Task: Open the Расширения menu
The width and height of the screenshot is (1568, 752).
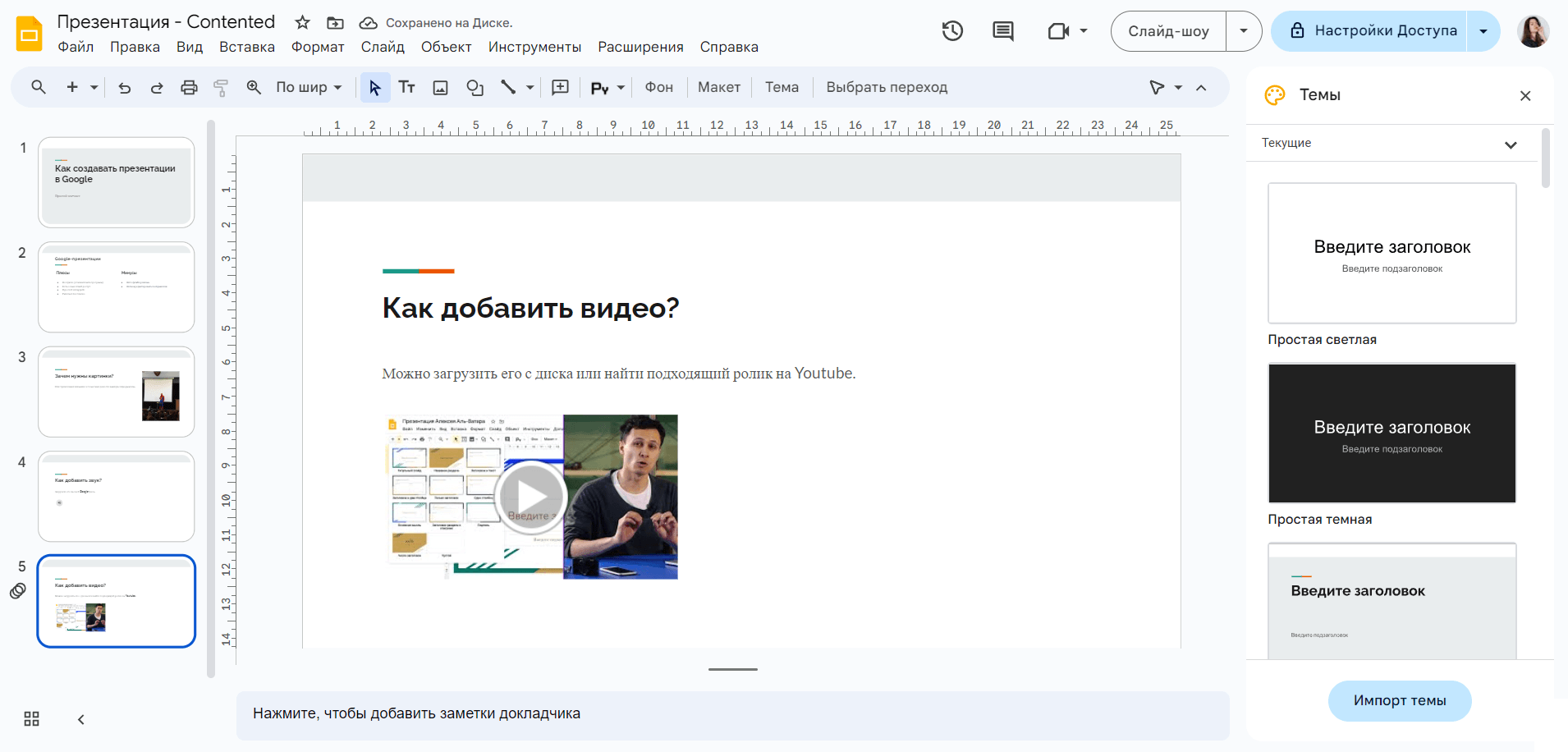Action: coord(640,47)
